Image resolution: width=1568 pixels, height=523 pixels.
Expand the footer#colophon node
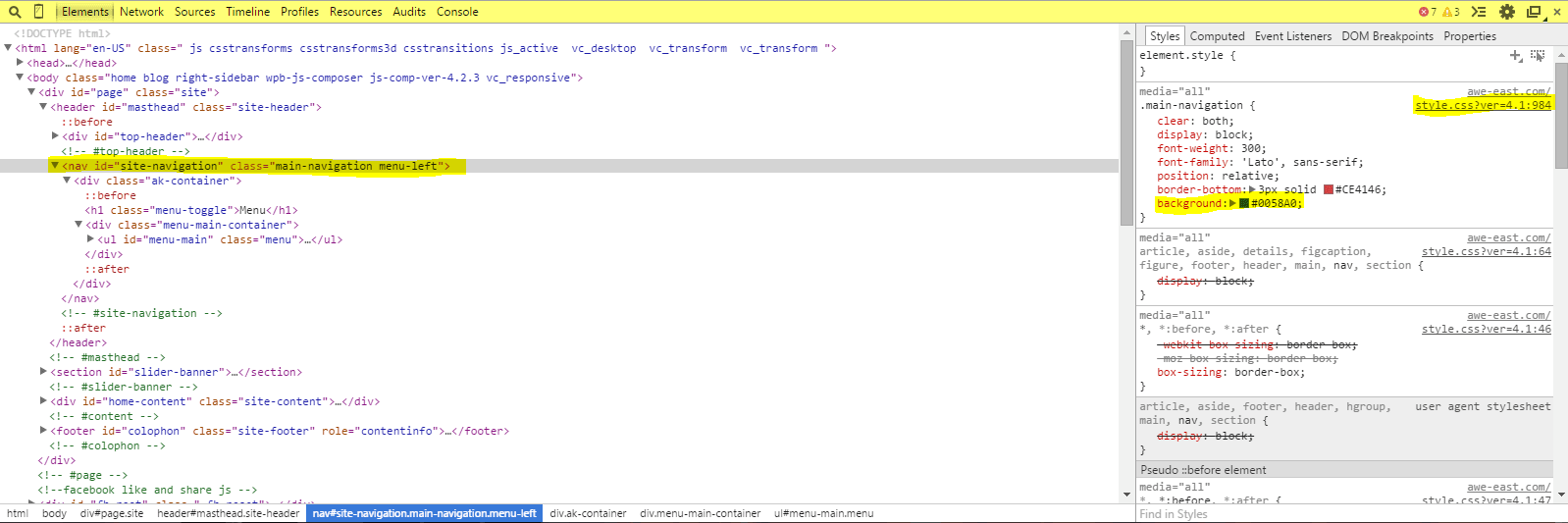click(43, 431)
